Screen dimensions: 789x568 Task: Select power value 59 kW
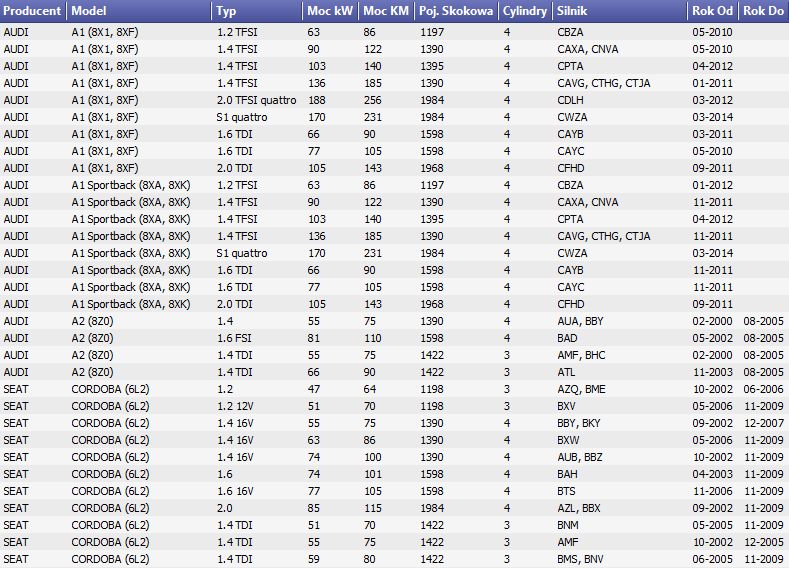[314, 559]
